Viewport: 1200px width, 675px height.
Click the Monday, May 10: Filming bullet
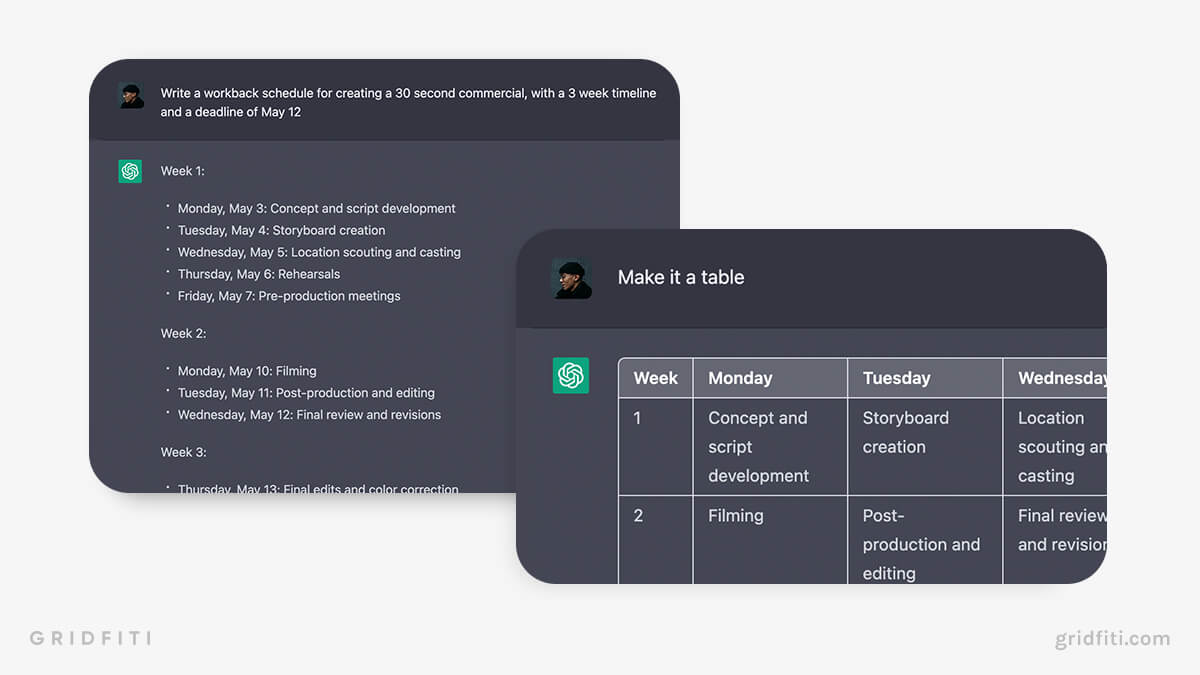247,371
